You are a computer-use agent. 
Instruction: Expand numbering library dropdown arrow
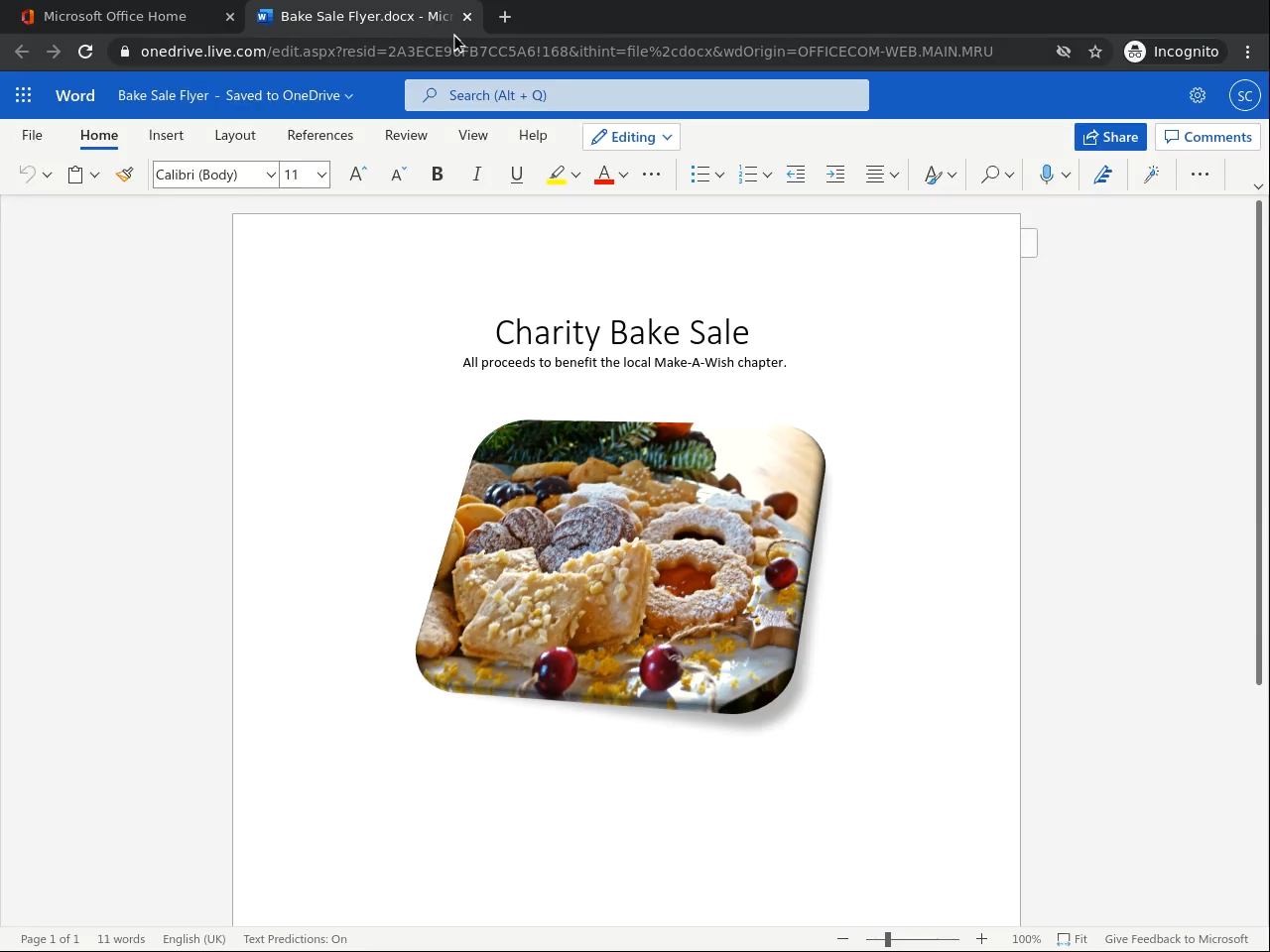[x=767, y=175]
